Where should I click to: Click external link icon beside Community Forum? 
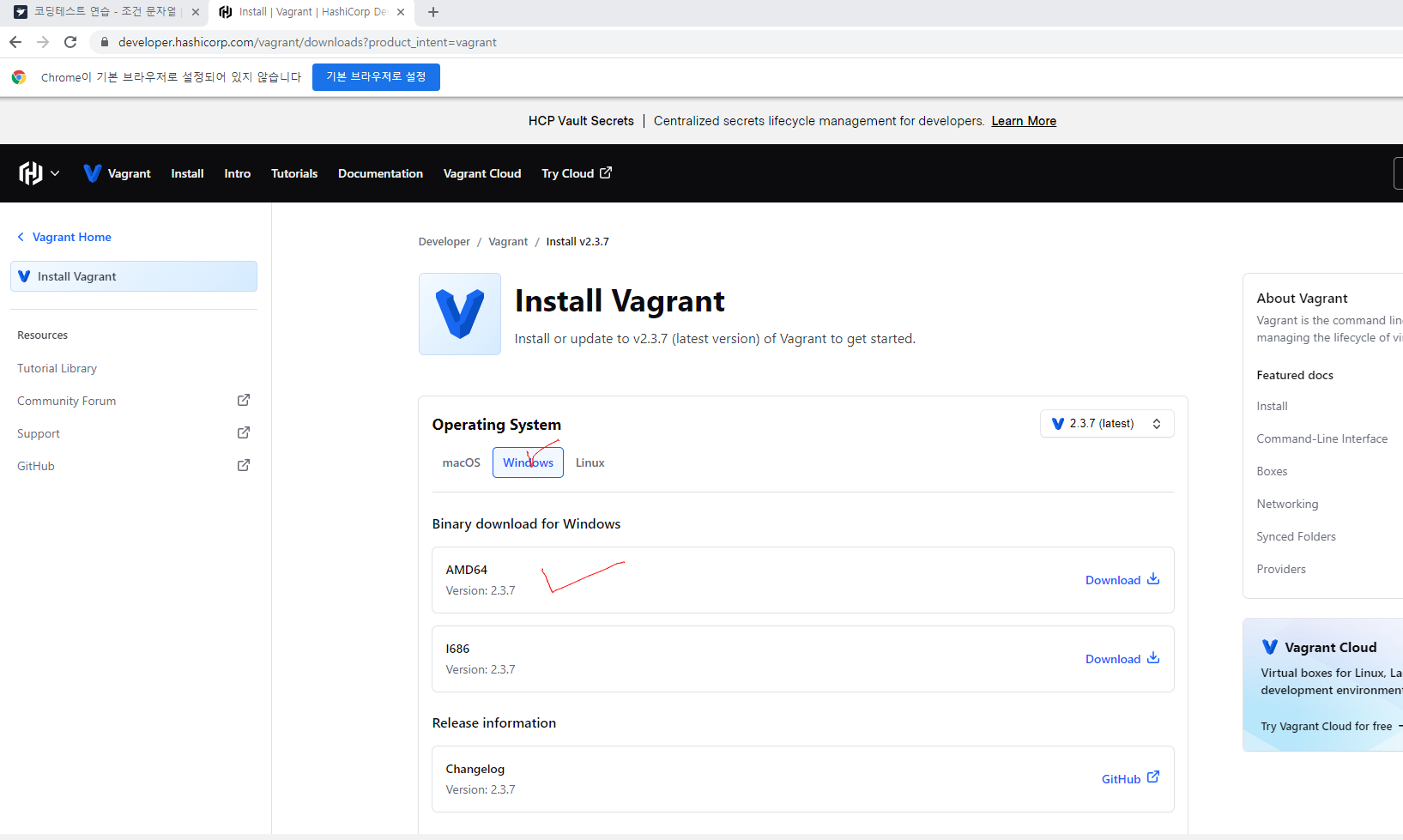pos(244,400)
